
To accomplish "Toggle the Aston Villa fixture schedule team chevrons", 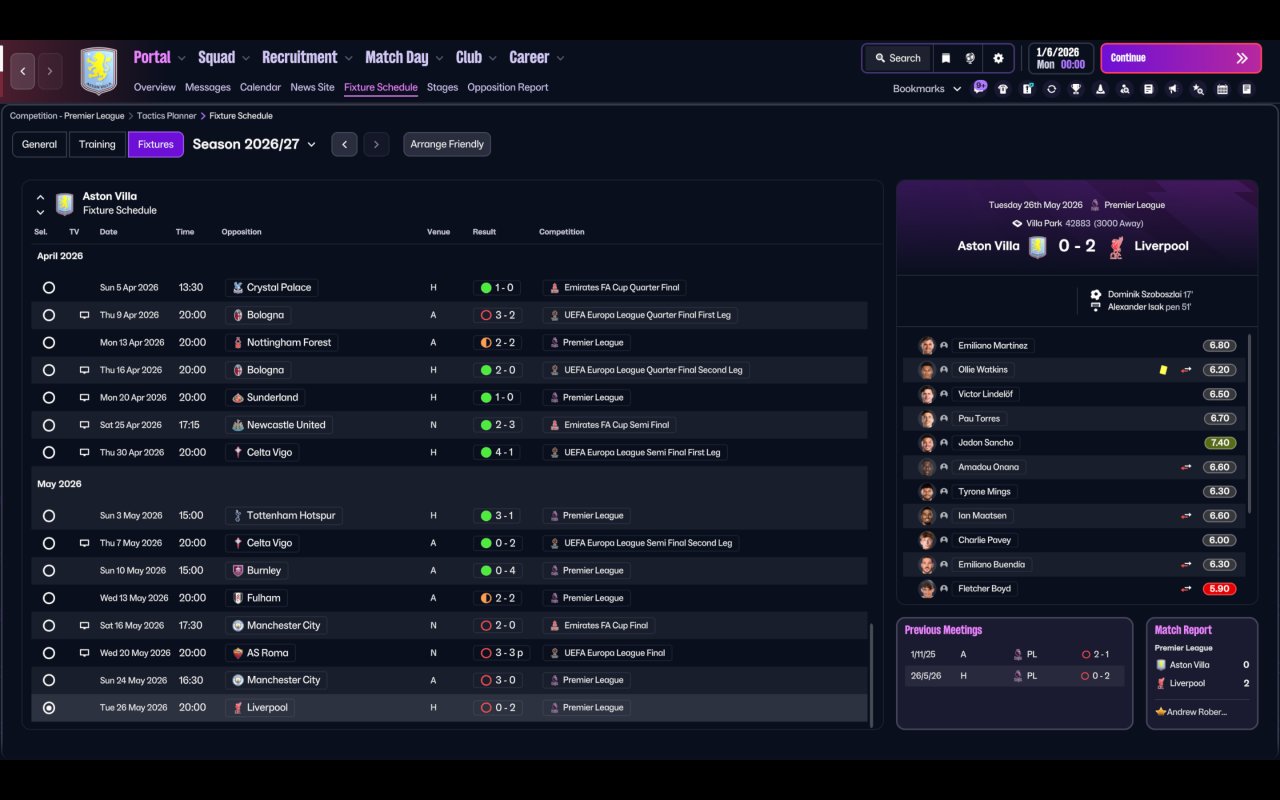I will tap(40, 204).
